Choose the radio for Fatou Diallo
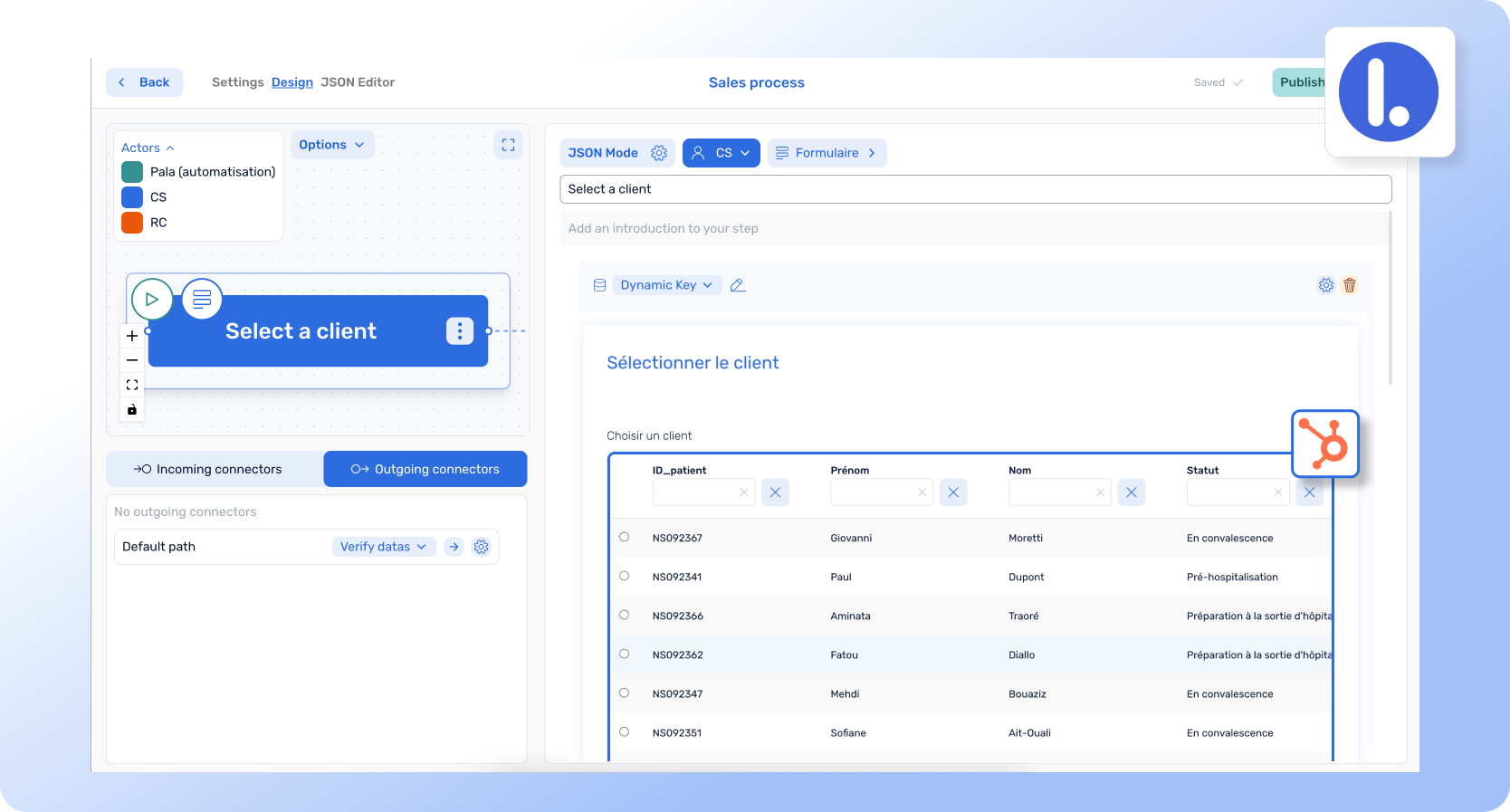This screenshot has width=1510, height=812. 624,654
